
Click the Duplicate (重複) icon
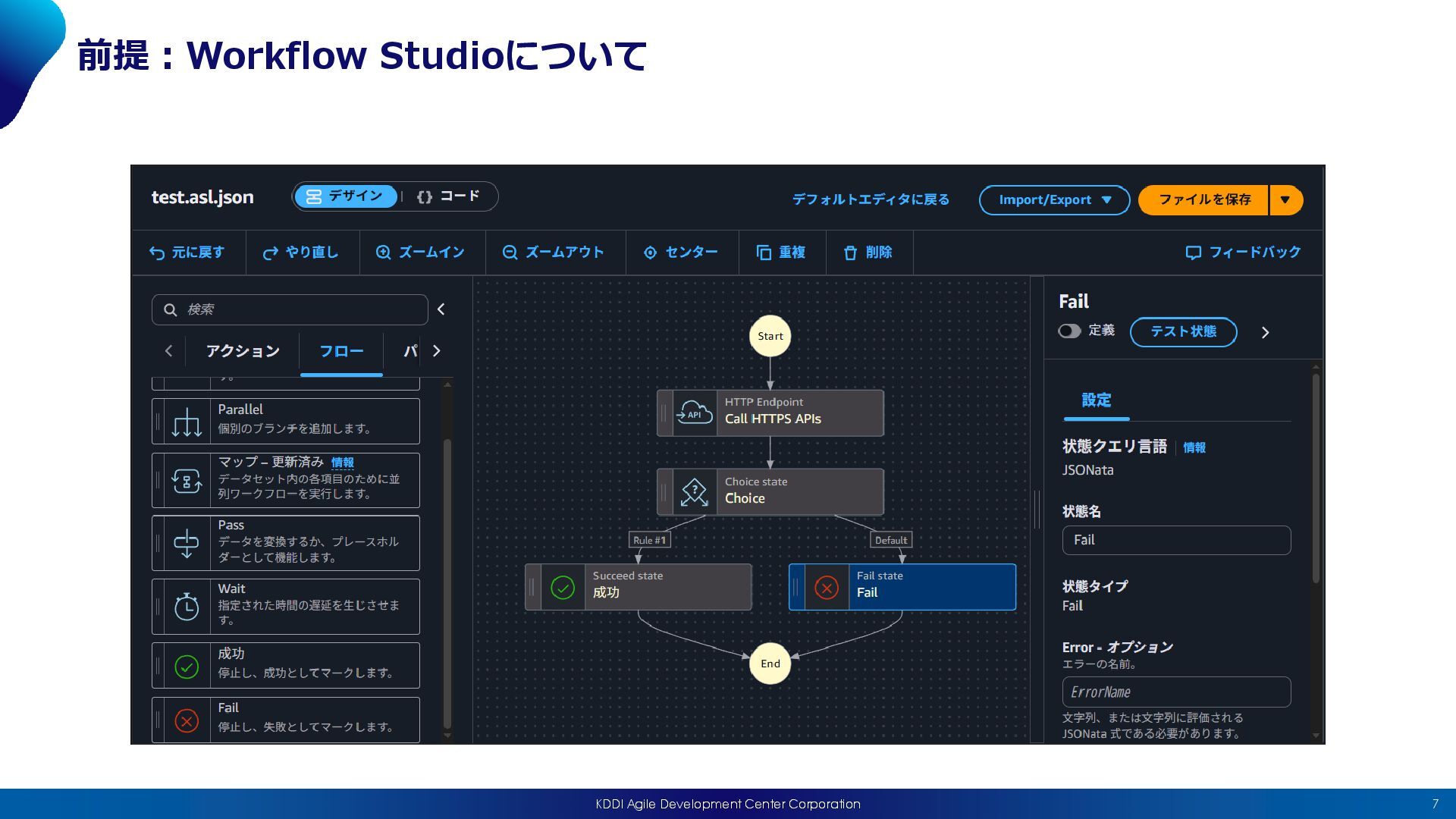764,253
